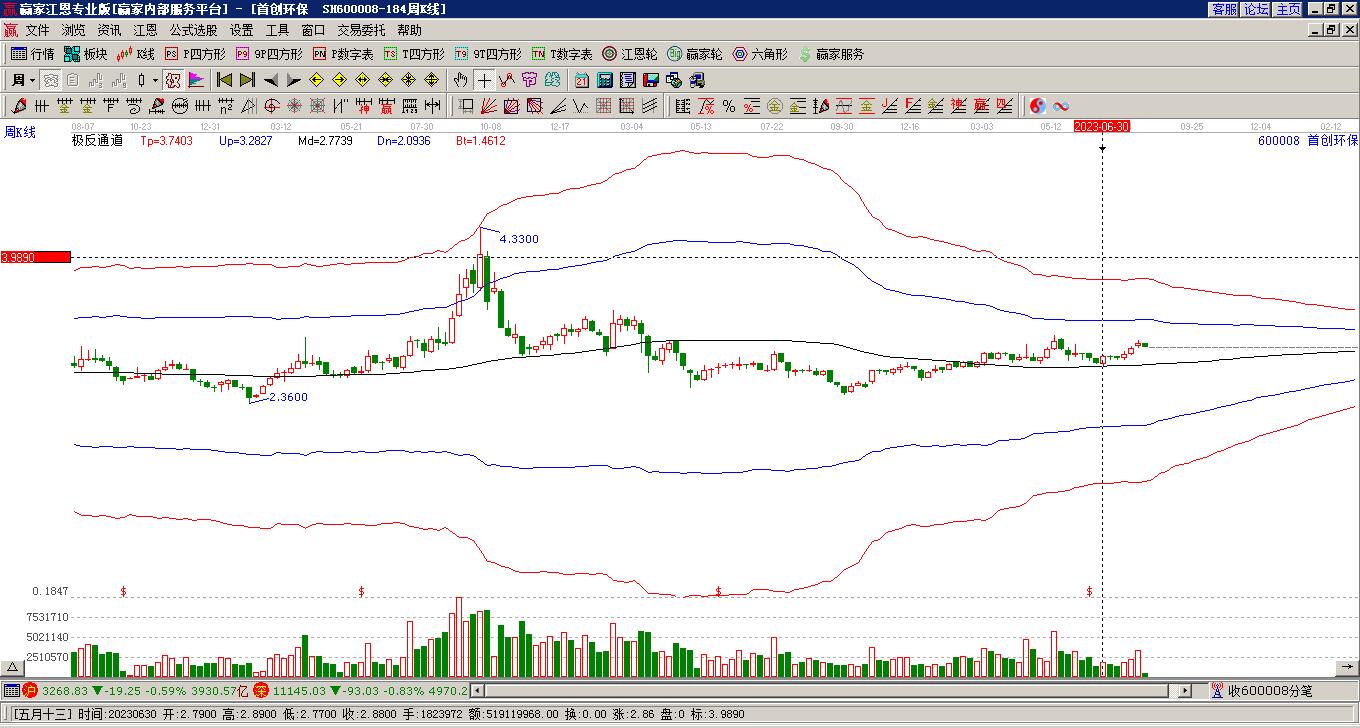Switch to the K线 chart view

(137, 54)
